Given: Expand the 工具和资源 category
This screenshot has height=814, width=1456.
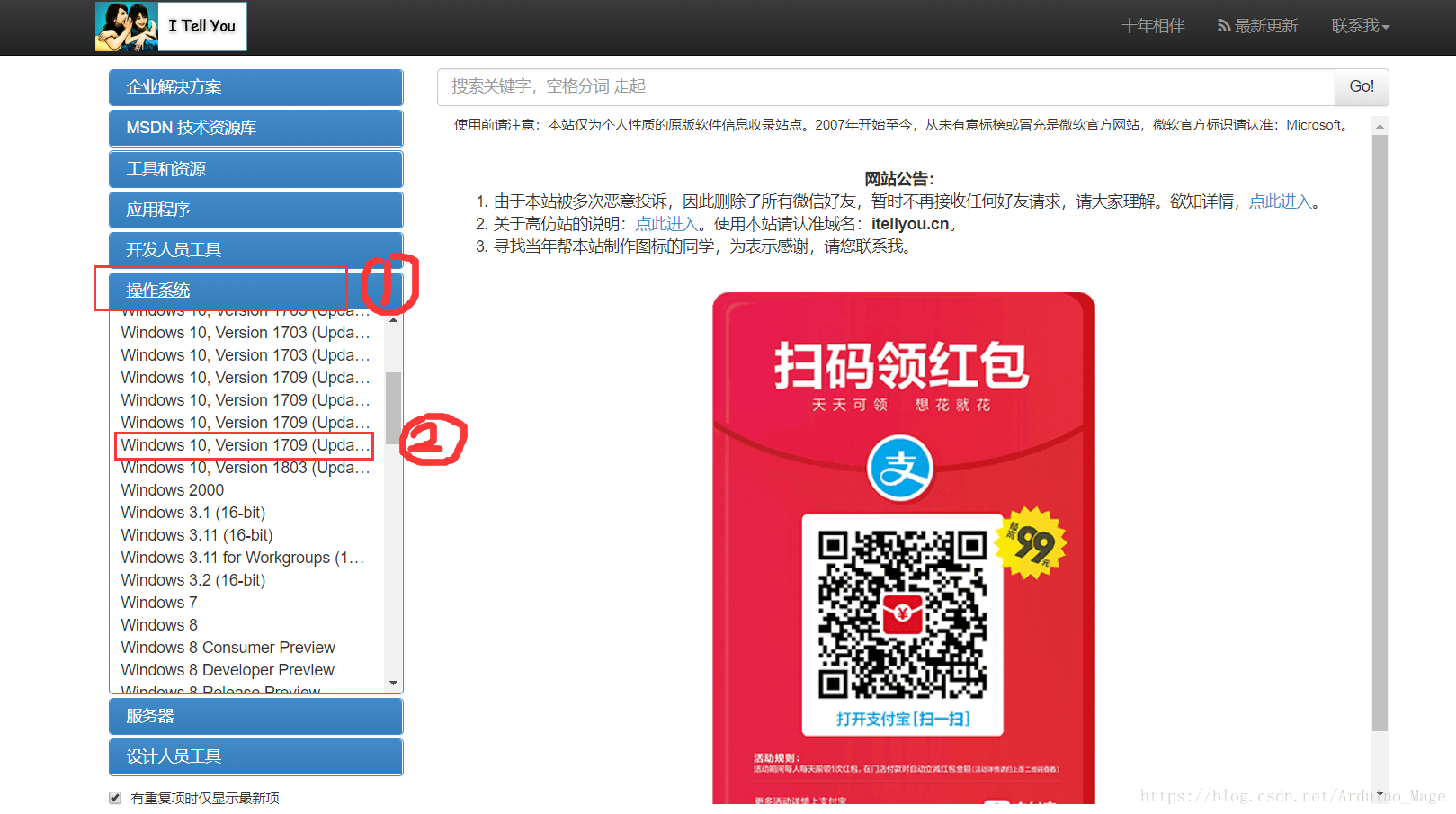Looking at the screenshot, I should point(256,169).
